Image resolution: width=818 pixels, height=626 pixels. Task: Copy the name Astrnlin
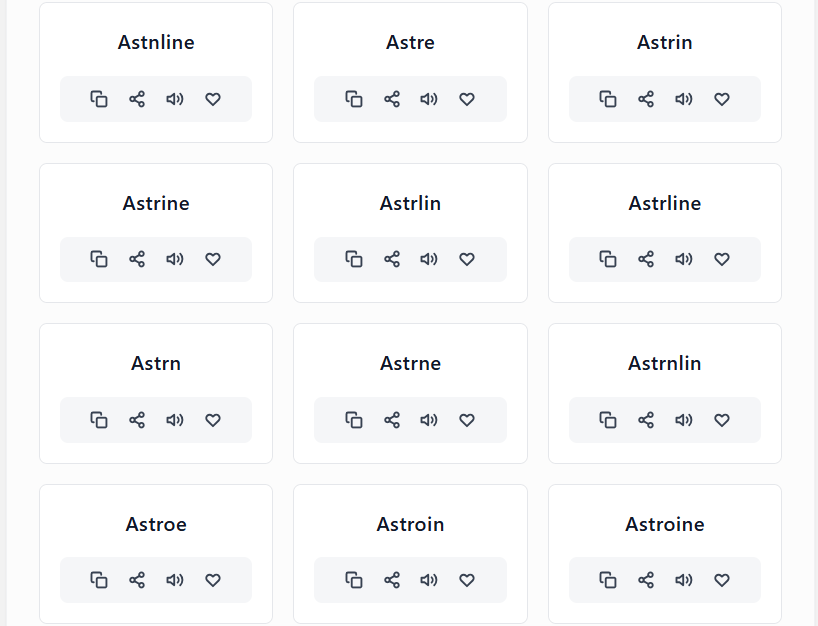coord(608,420)
